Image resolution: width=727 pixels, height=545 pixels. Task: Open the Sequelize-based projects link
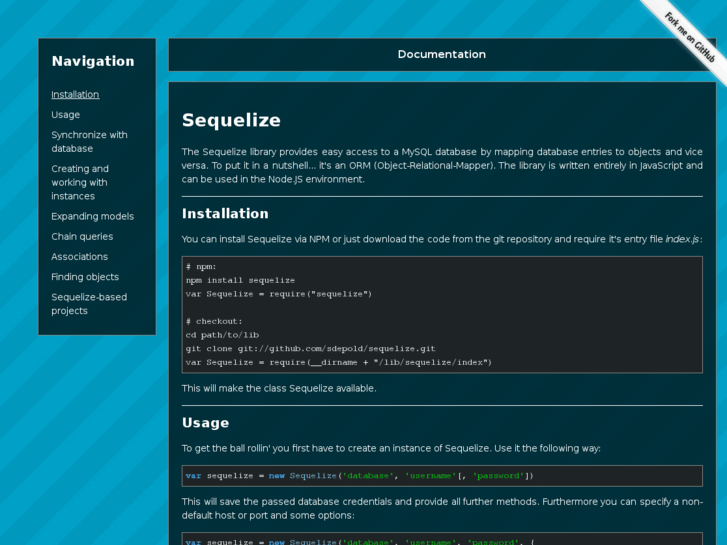tap(89, 304)
